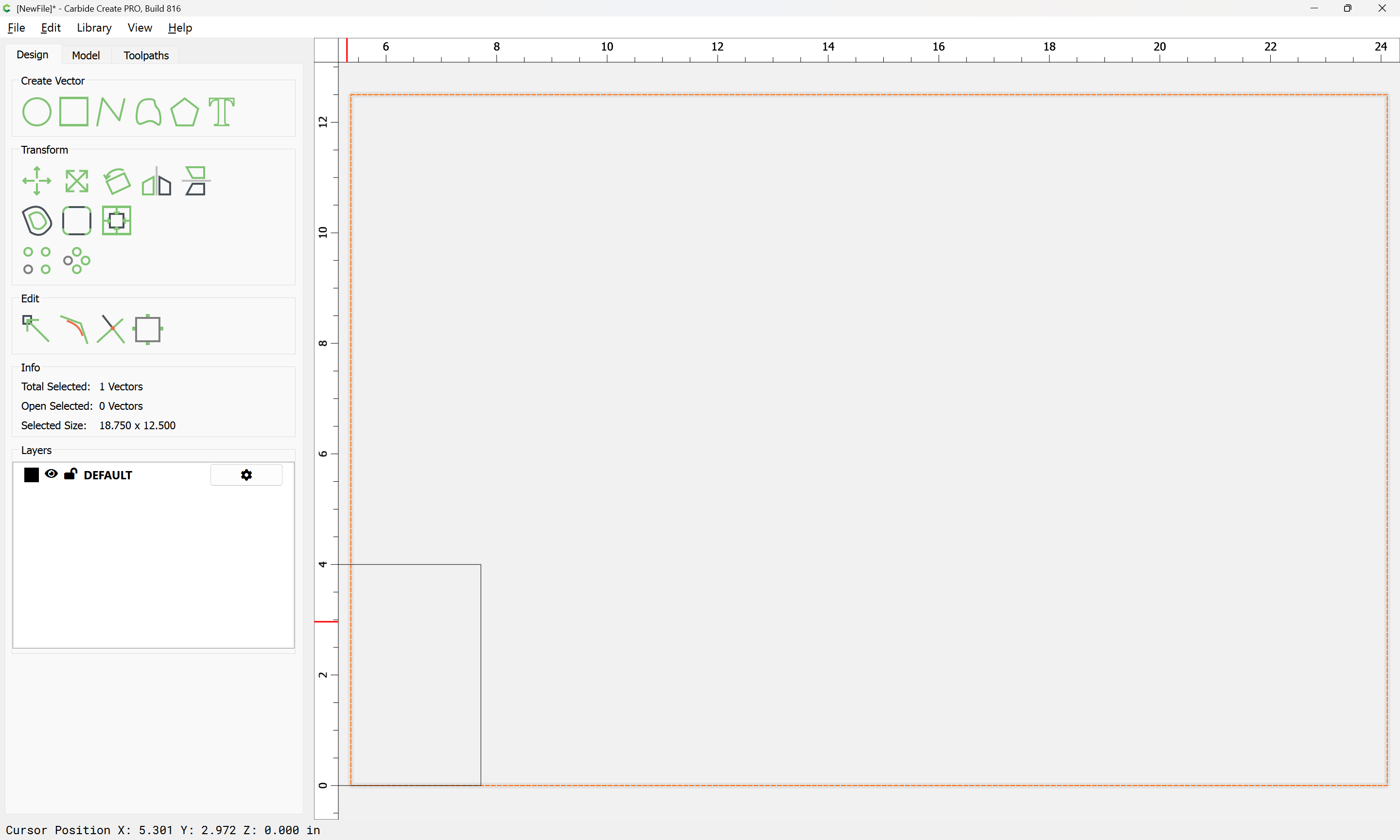
Task: Minimize the Carbide Create window
Action: pyautogui.click(x=1314, y=8)
